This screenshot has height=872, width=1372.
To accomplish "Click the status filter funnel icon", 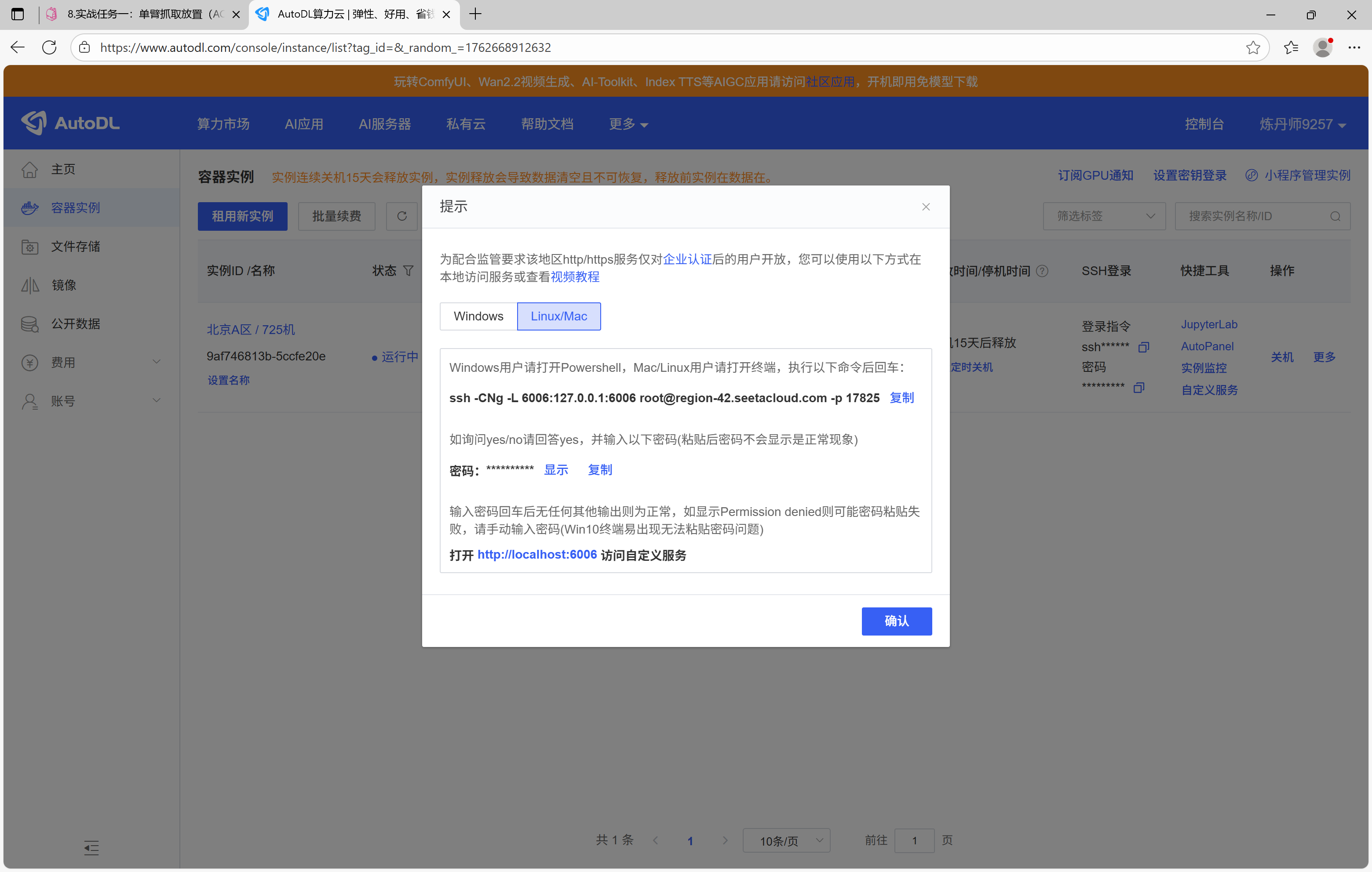I will tap(408, 271).
